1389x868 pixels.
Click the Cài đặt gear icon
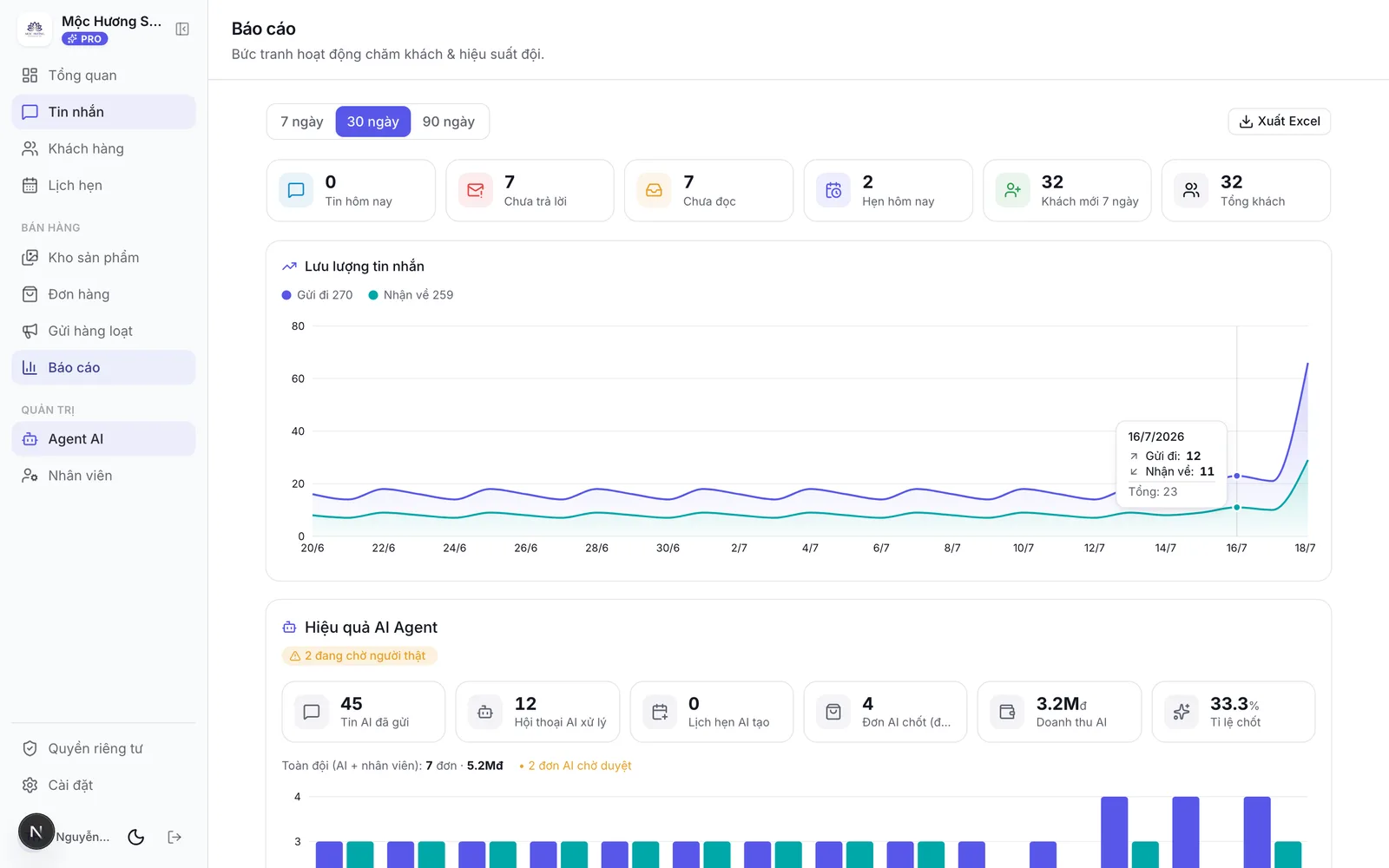tap(30, 785)
